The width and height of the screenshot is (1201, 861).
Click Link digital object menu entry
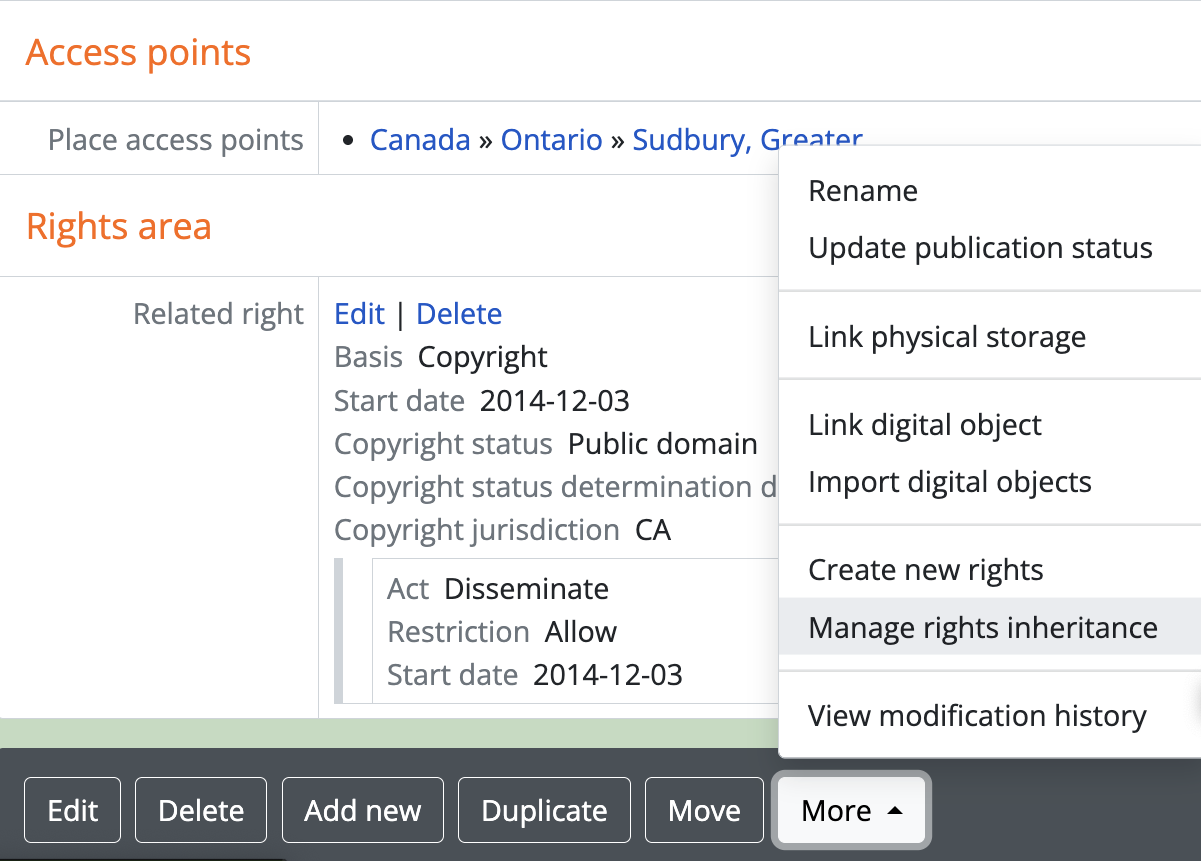coord(924,425)
